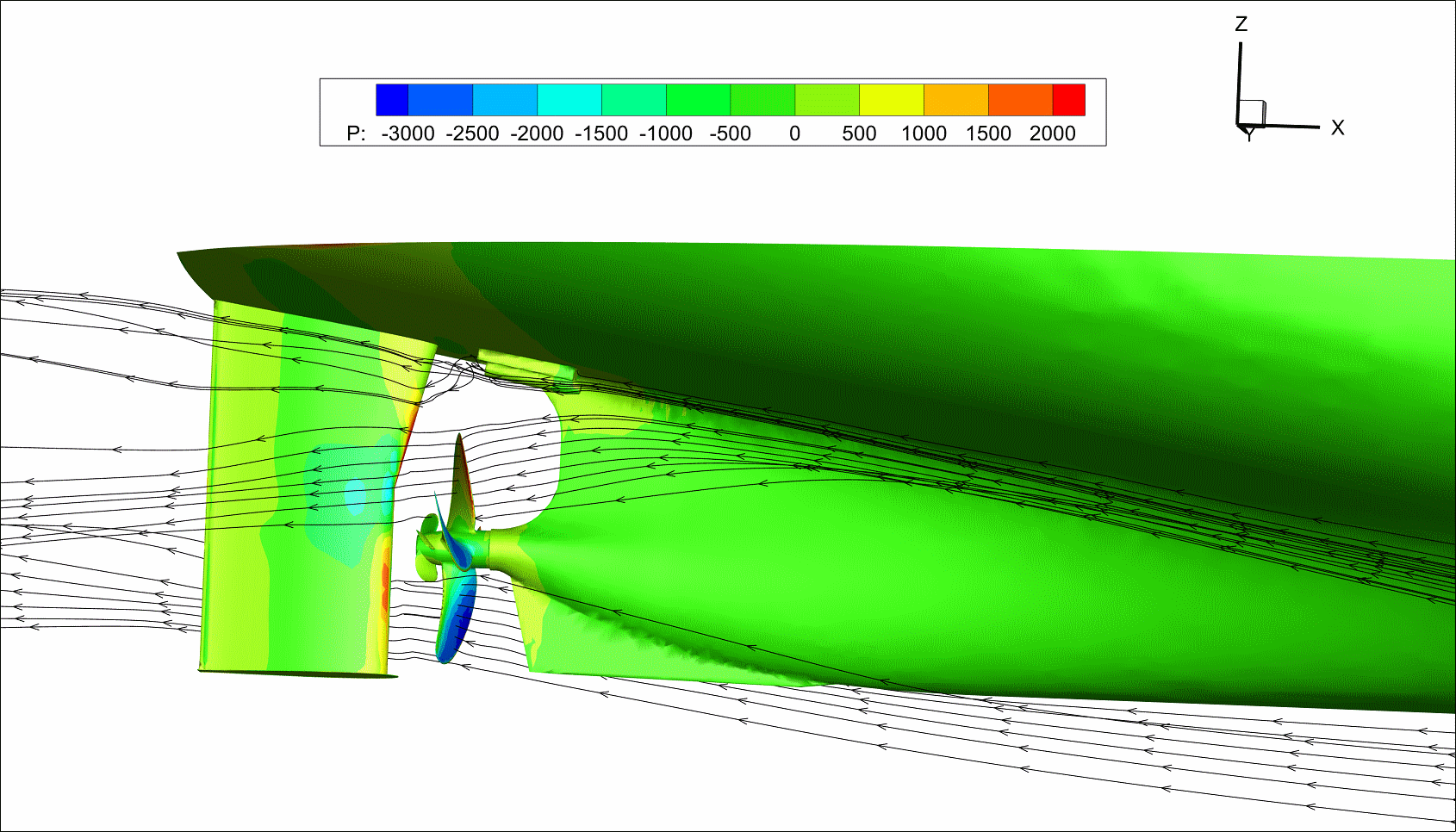Click the dark blue swatch at legend's left end
1456x832 pixels.
pyautogui.click(x=392, y=100)
